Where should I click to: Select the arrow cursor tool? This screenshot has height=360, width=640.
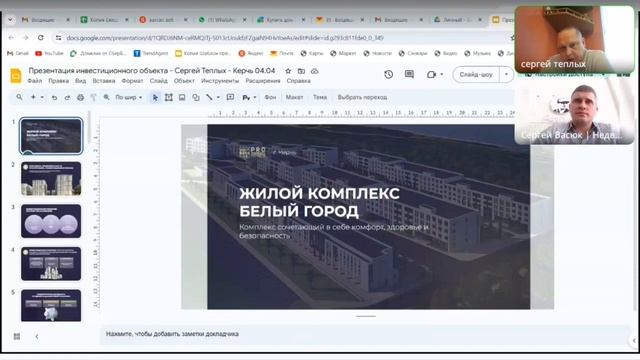tap(155, 98)
